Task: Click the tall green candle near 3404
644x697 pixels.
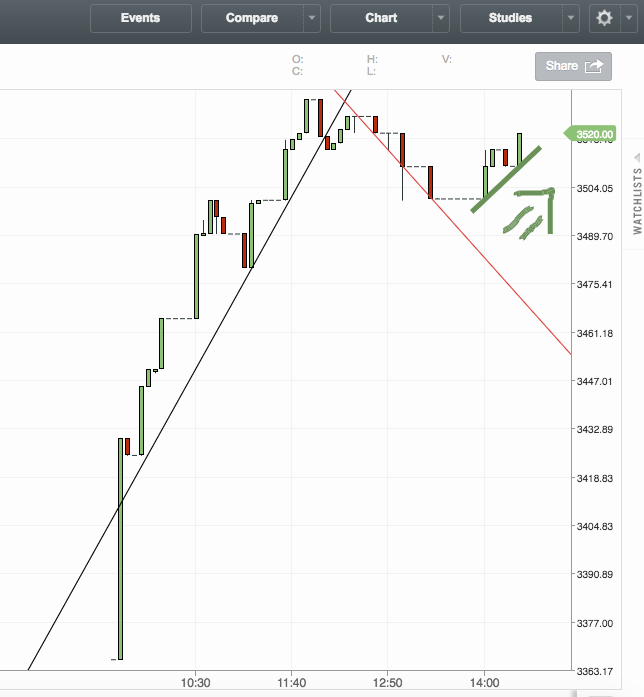Action: (120, 548)
